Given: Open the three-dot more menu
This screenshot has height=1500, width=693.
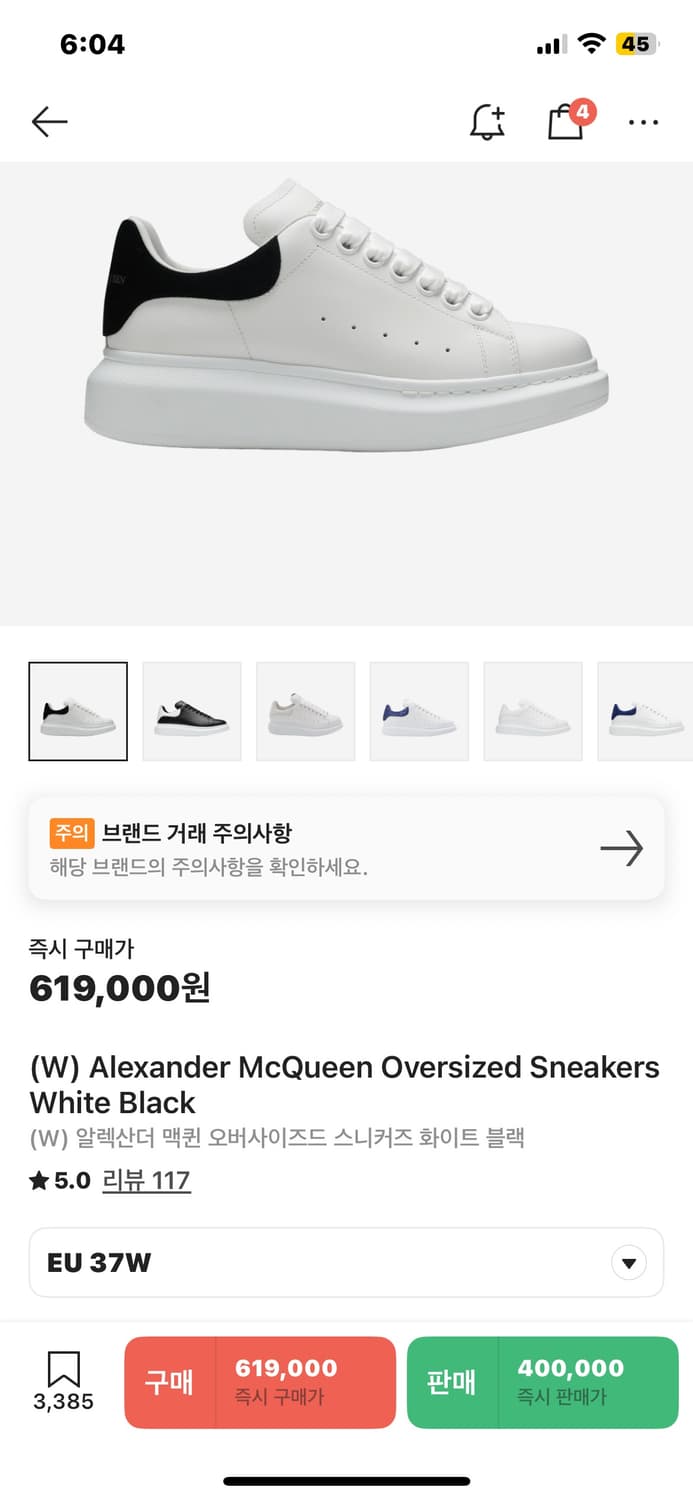Looking at the screenshot, I should [x=643, y=122].
